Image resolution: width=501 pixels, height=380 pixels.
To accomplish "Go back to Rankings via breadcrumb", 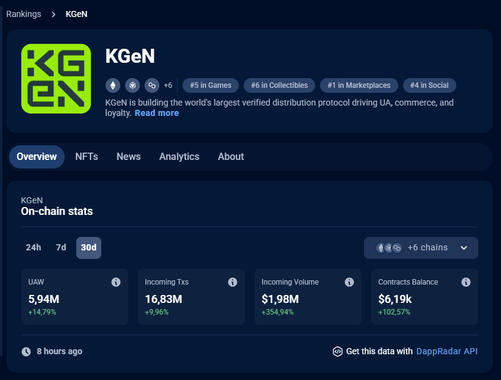I will tap(24, 14).
